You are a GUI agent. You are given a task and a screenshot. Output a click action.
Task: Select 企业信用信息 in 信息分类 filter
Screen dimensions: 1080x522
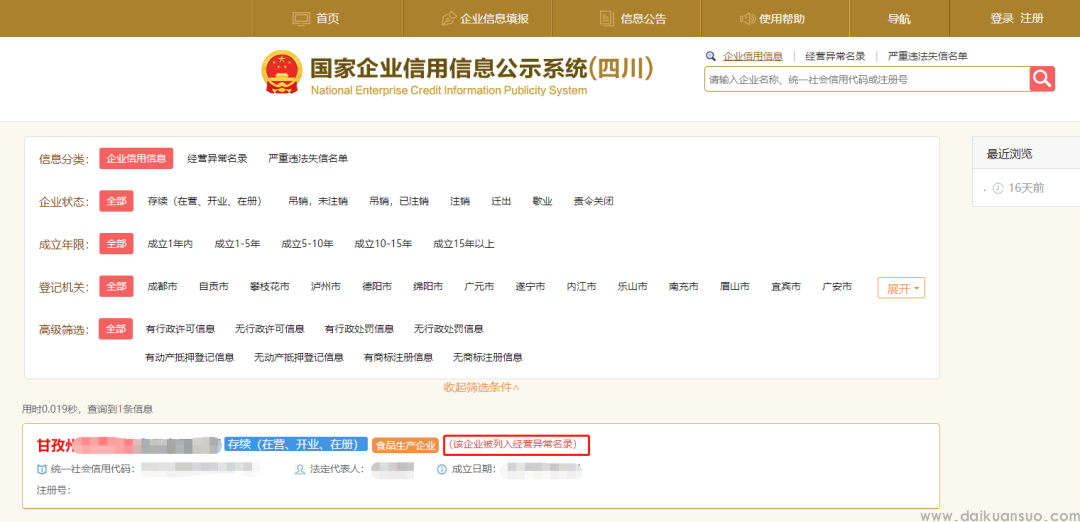point(136,158)
